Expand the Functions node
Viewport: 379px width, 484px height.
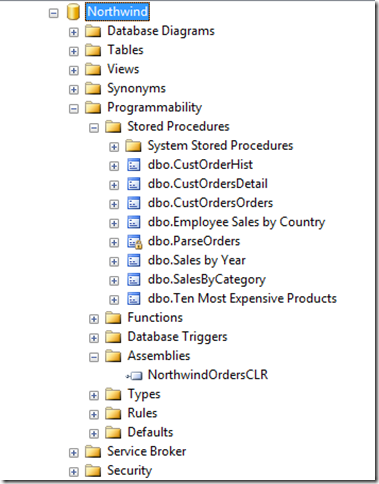coord(94,319)
